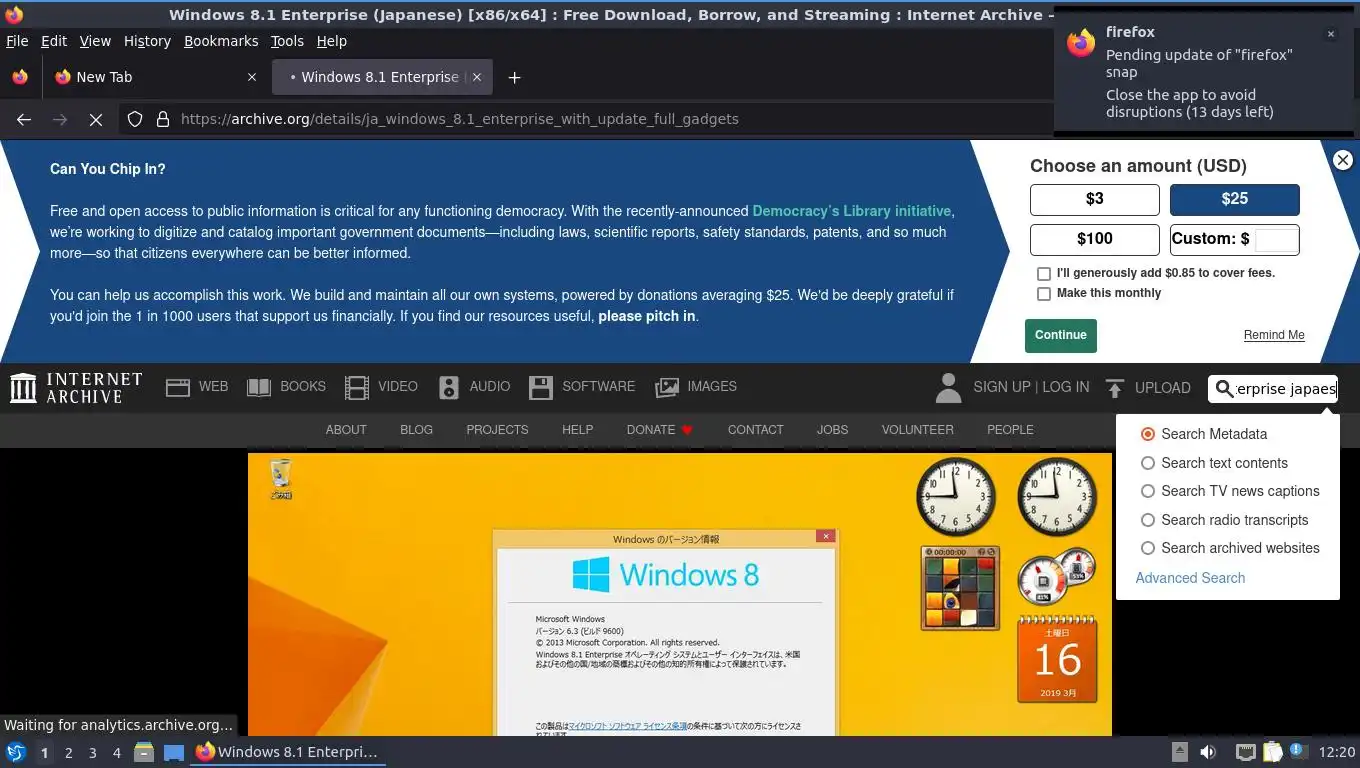Close the Firefox snap notification
Image resolution: width=1360 pixels, height=768 pixels.
[x=1330, y=34]
